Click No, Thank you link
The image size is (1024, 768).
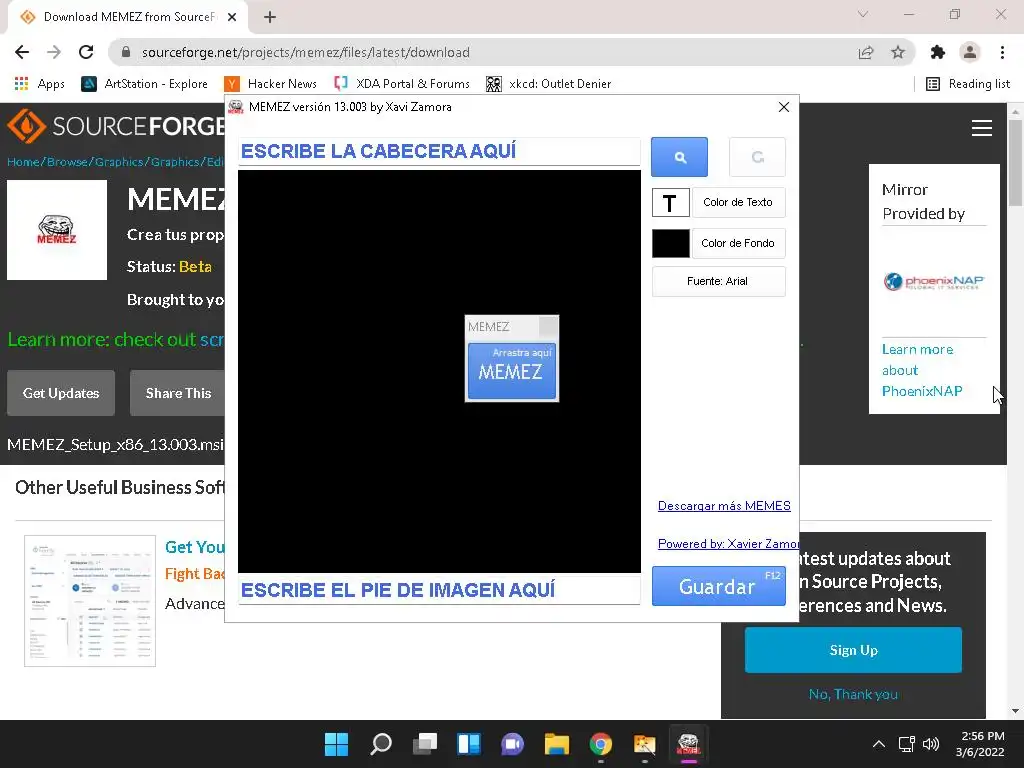pyautogui.click(x=853, y=694)
